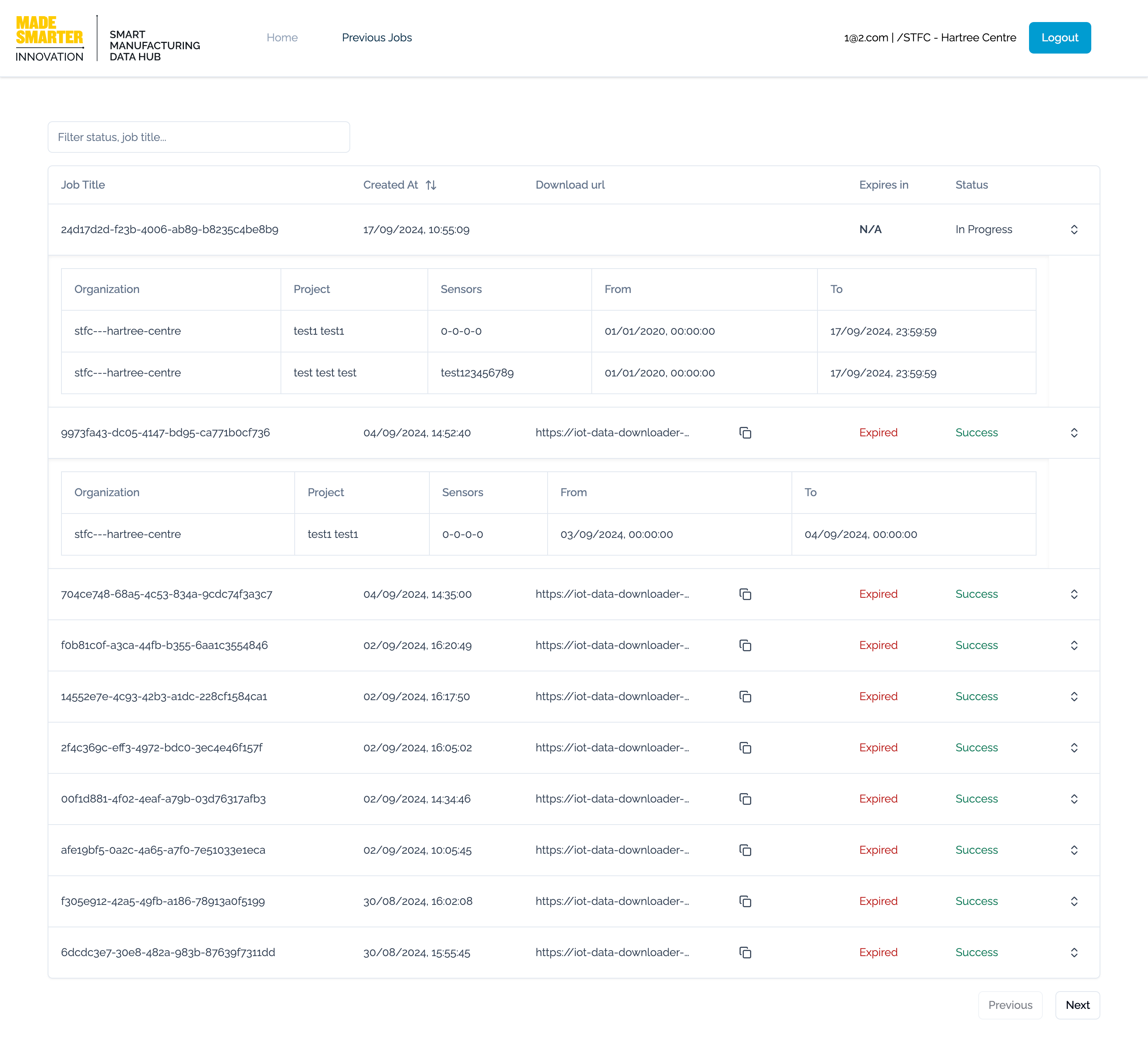Copy download URL for job 2f4c369c
The width and height of the screenshot is (1148, 1064).
click(x=745, y=748)
